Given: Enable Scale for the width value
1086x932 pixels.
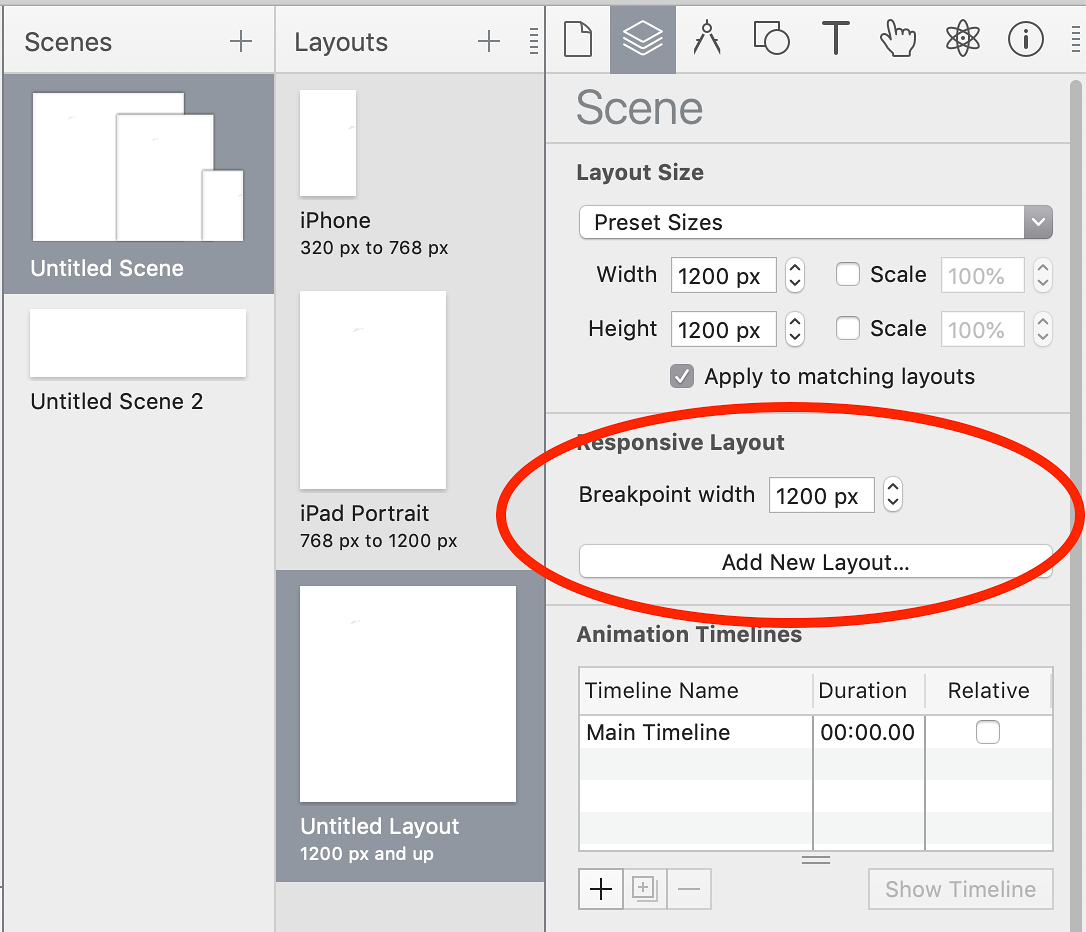Looking at the screenshot, I should click(x=848, y=274).
